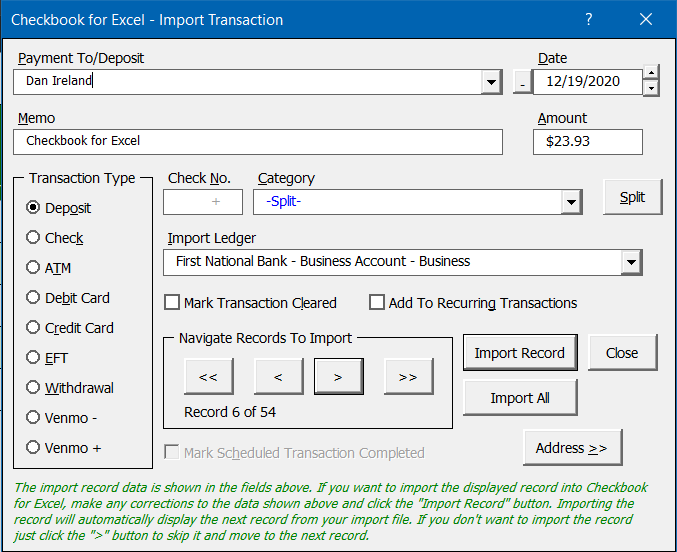Click the date spinner down arrow
Image resolution: width=677 pixels, height=552 pixels.
coord(651,89)
